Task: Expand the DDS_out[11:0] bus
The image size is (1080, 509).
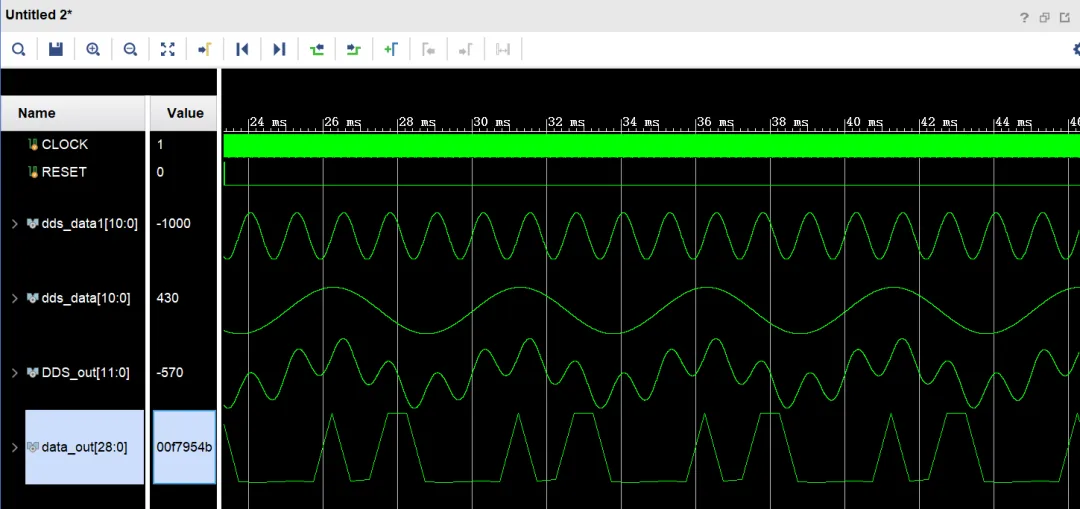Action: point(15,373)
